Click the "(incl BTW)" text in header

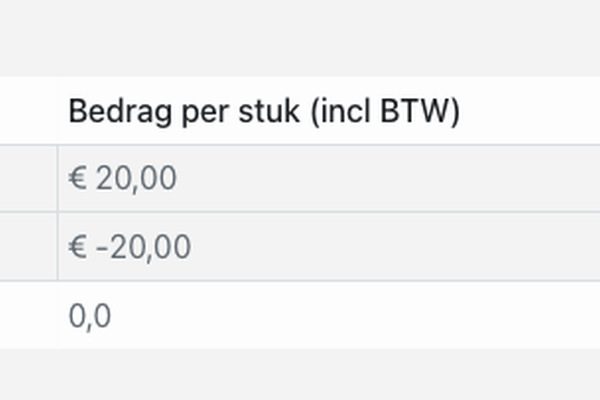click(384, 111)
